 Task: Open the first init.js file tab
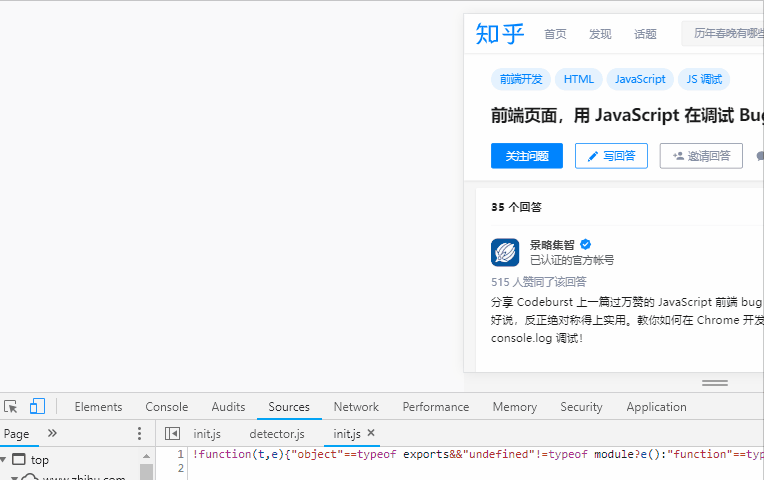tap(207, 434)
